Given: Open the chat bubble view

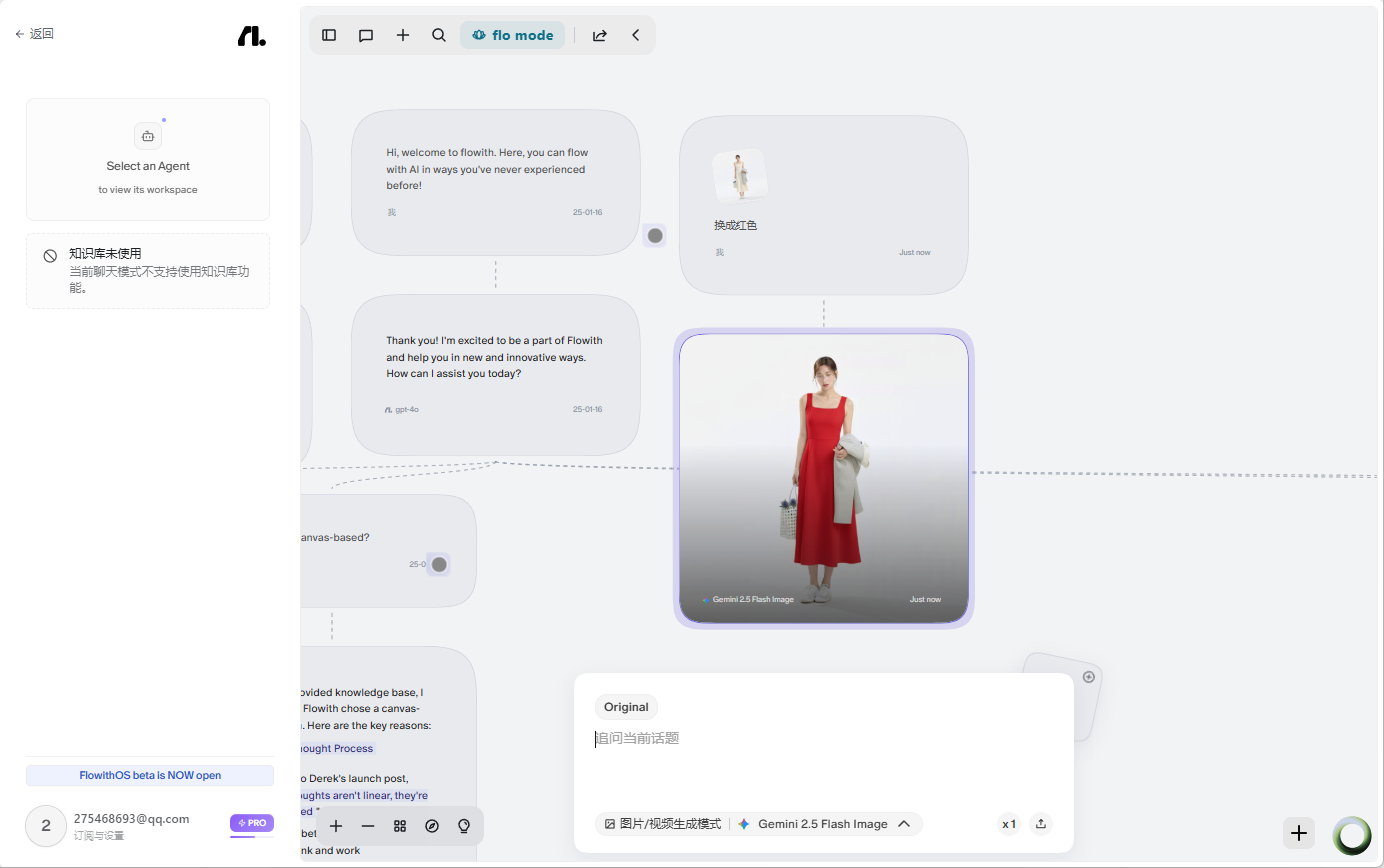Looking at the screenshot, I should click(366, 35).
